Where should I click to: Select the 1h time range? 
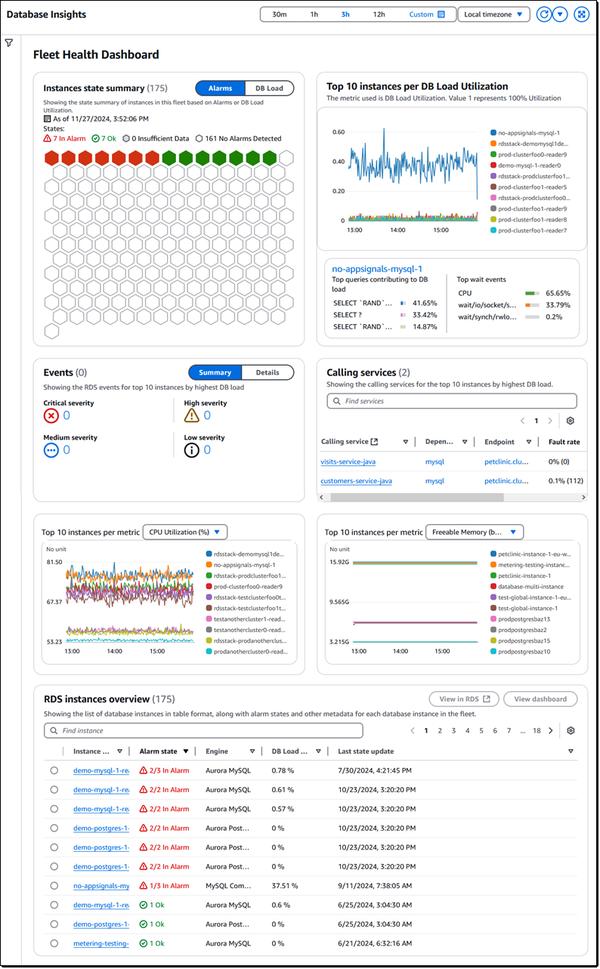click(314, 14)
